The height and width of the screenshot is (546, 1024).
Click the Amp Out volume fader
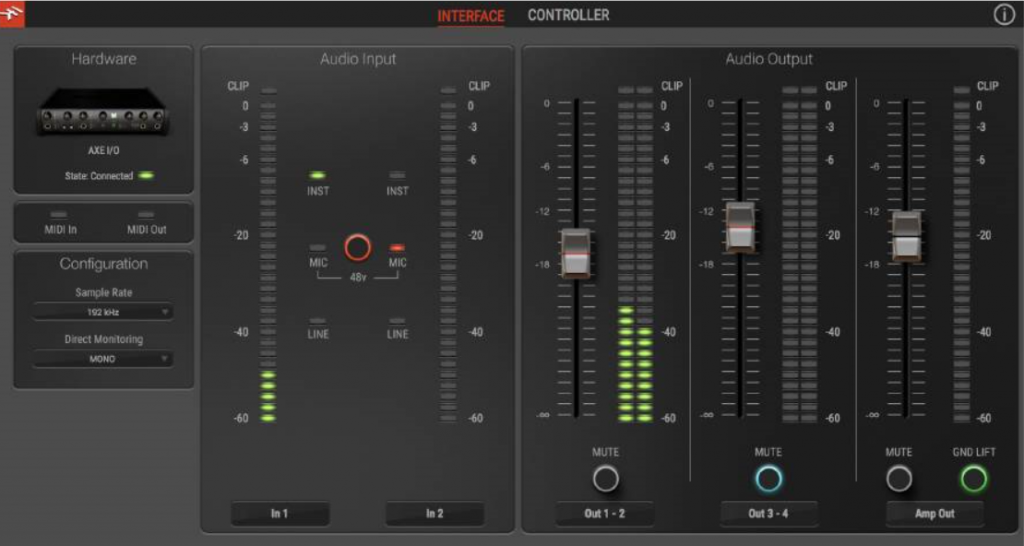point(906,236)
